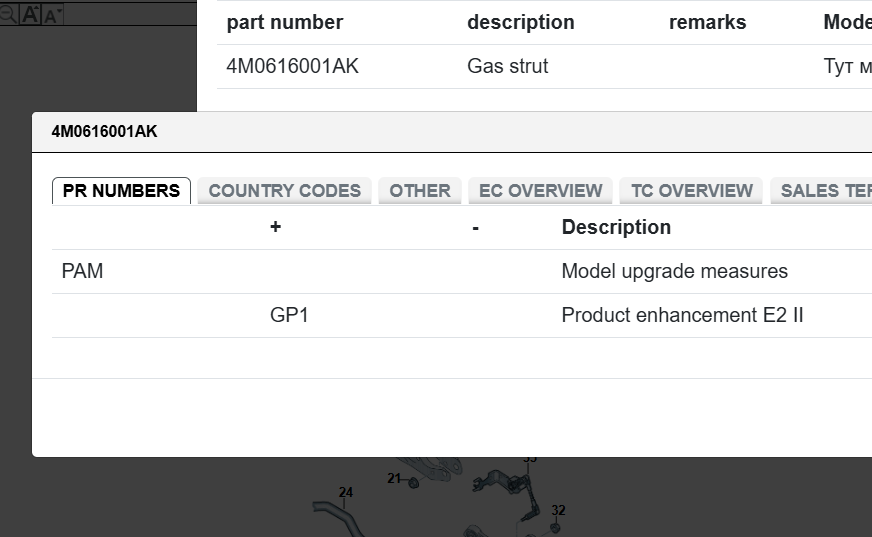This screenshot has height=537, width=872.
Task: Select the GP1 code in the table
Action: (x=289, y=316)
